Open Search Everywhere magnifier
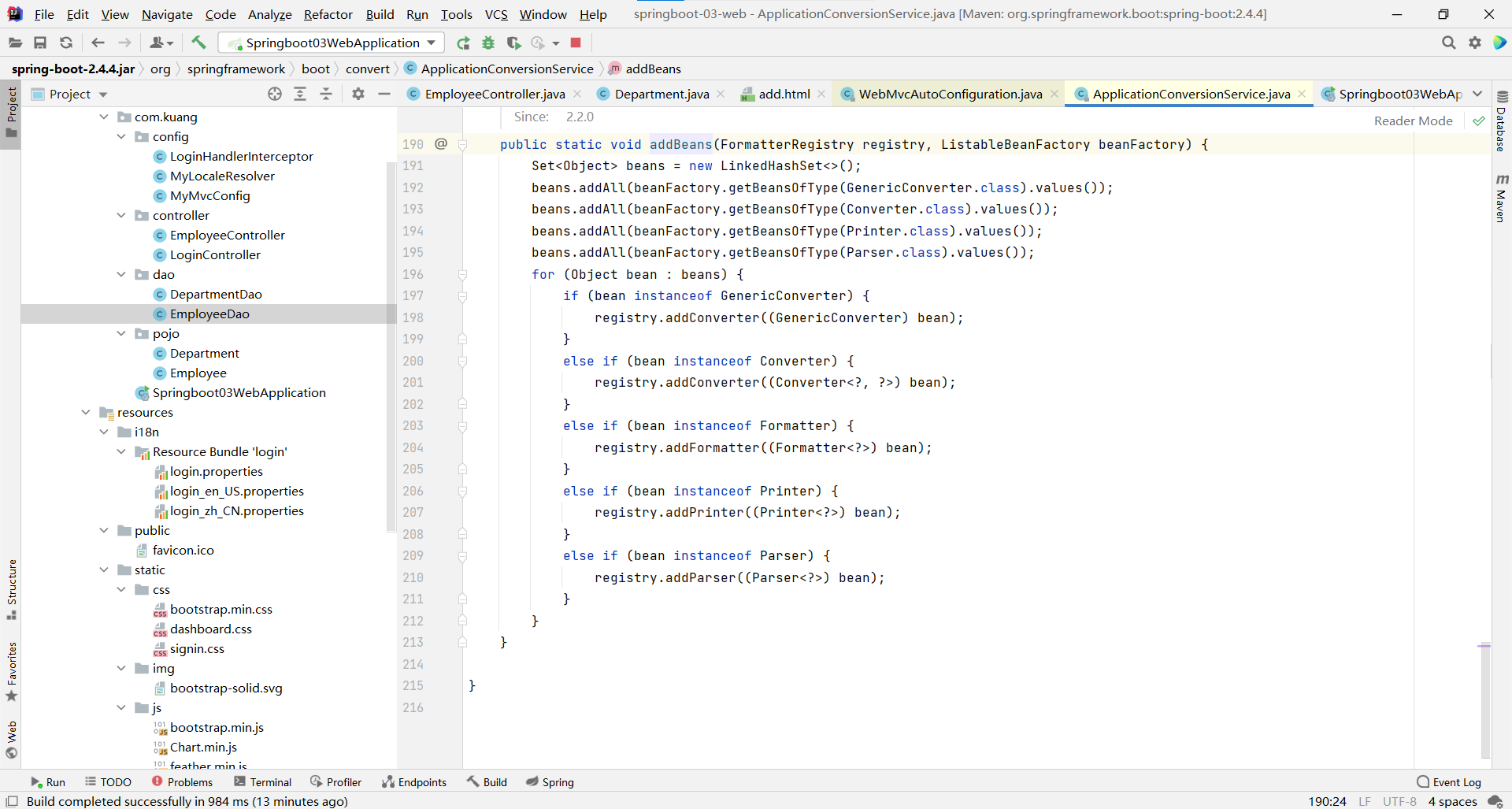 click(1448, 43)
